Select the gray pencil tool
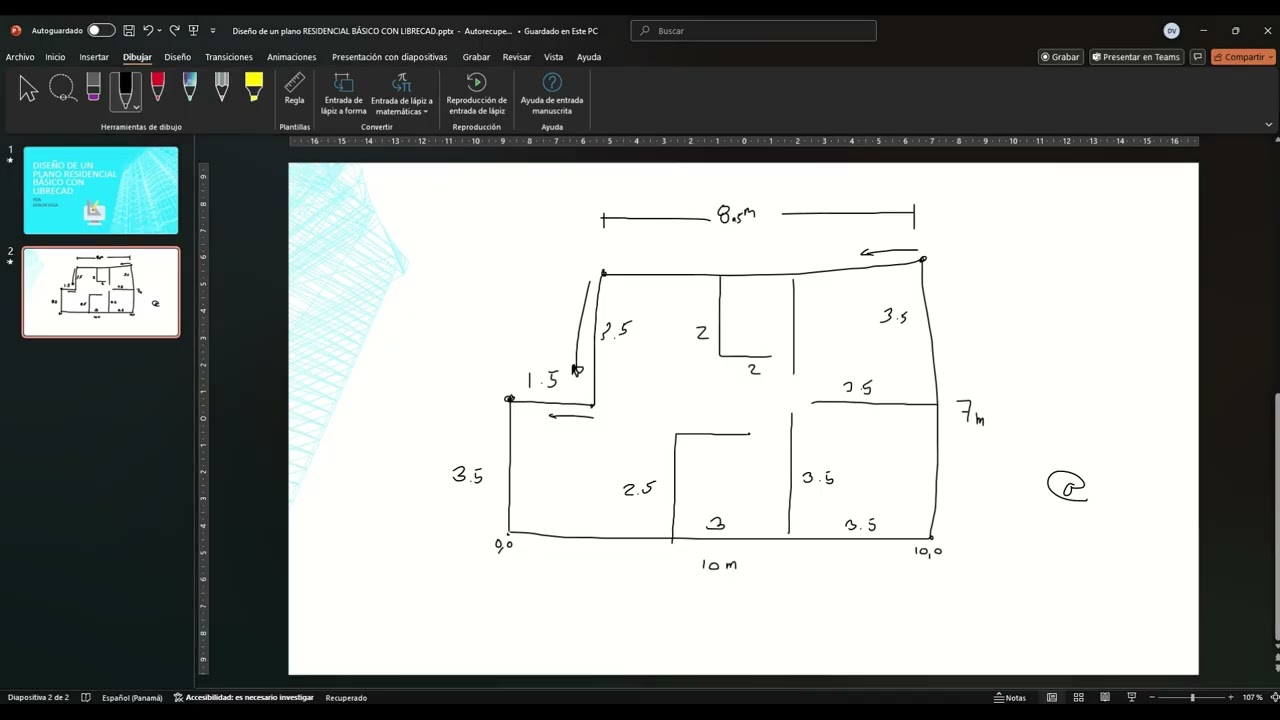Screen dimensions: 1280x720 222,87
